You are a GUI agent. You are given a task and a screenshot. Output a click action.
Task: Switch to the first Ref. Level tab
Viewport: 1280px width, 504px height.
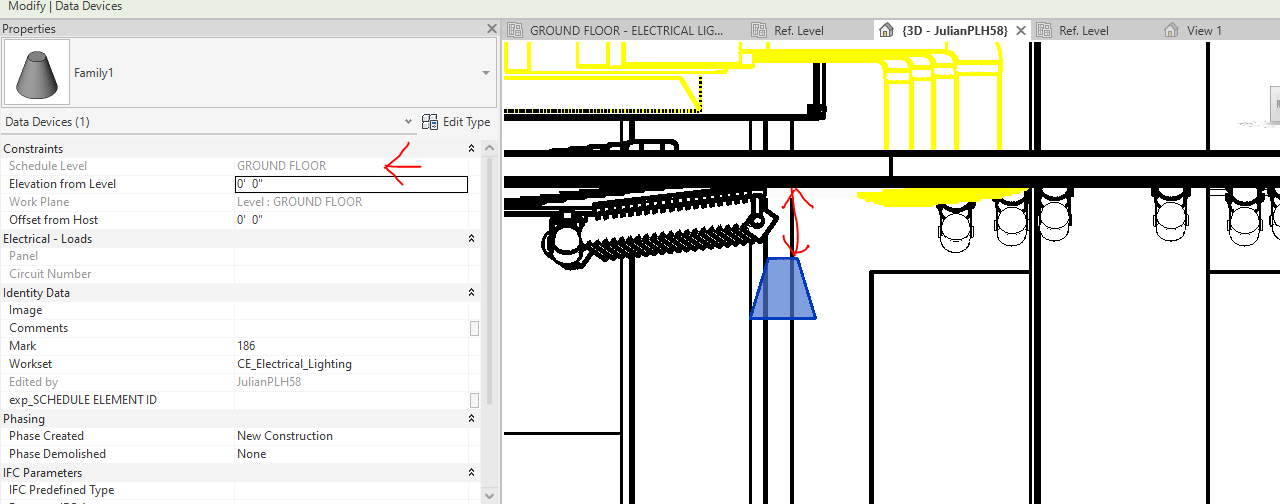pos(799,31)
